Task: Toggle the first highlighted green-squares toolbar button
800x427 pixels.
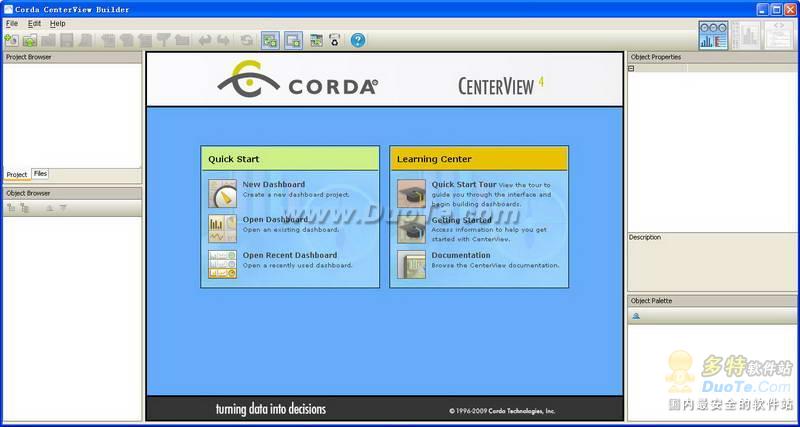Action: (x=270, y=41)
